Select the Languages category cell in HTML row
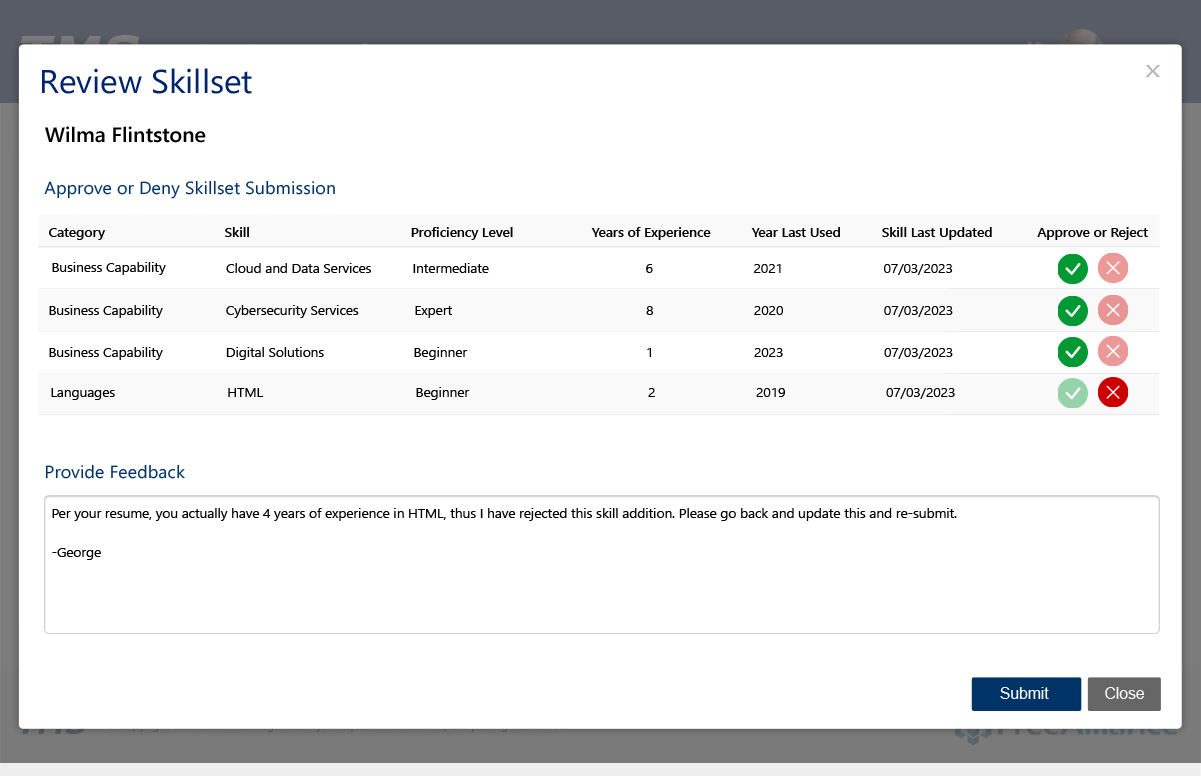The image size is (1201, 777). [x=83, y=393]
